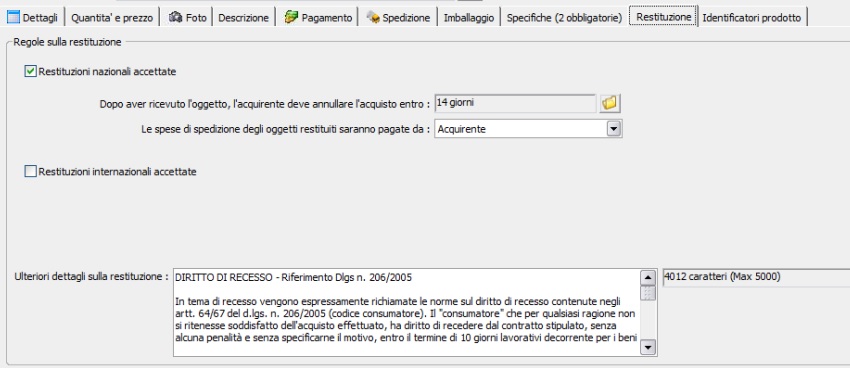Select the Restituzione tab
This screenshot has width=850, height=368.
(664, 16)
